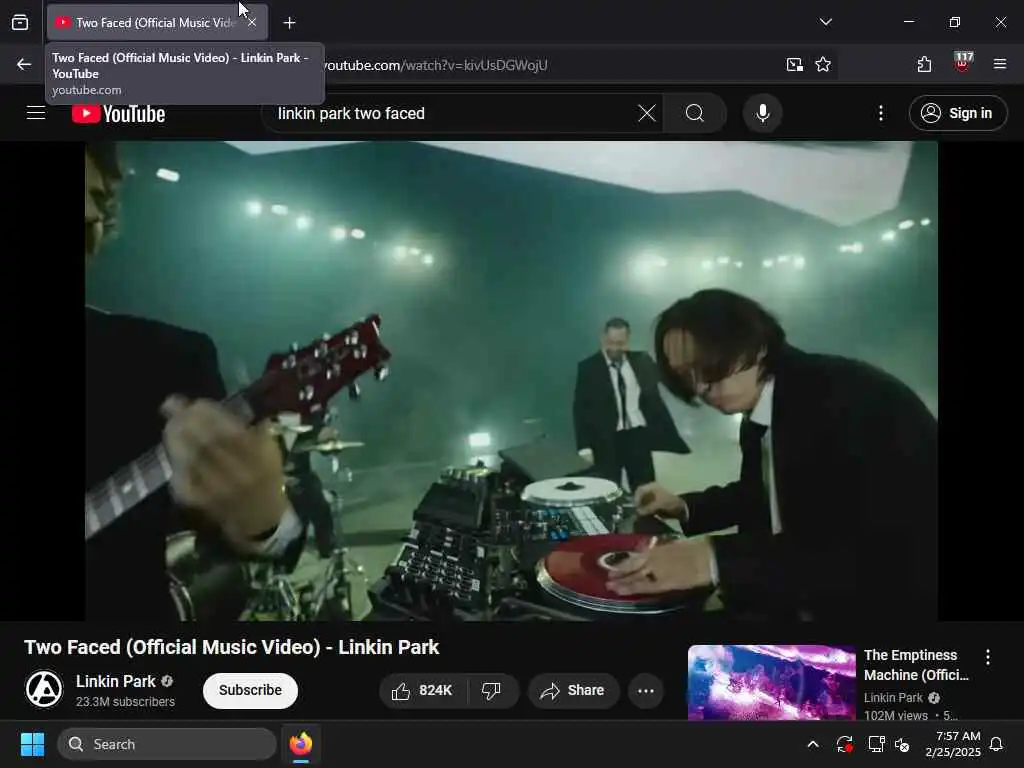Click the Sign in button
The height and width of the screenshot is (768, 1024).
[957, 113]
